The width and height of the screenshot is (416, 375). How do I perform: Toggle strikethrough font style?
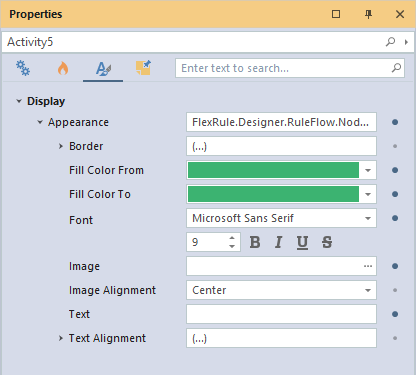327,242
